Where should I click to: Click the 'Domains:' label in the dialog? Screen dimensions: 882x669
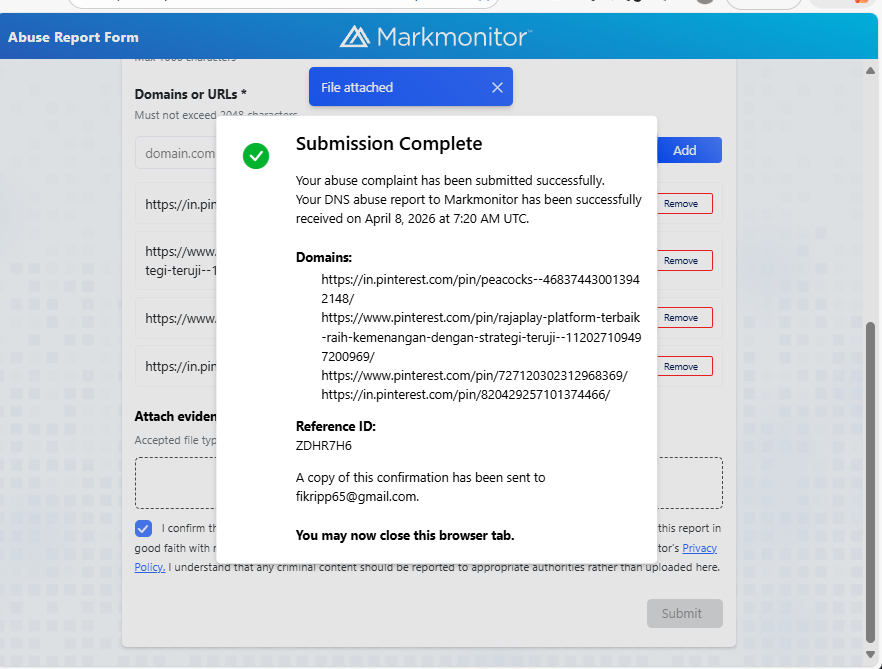click(323, 257)
